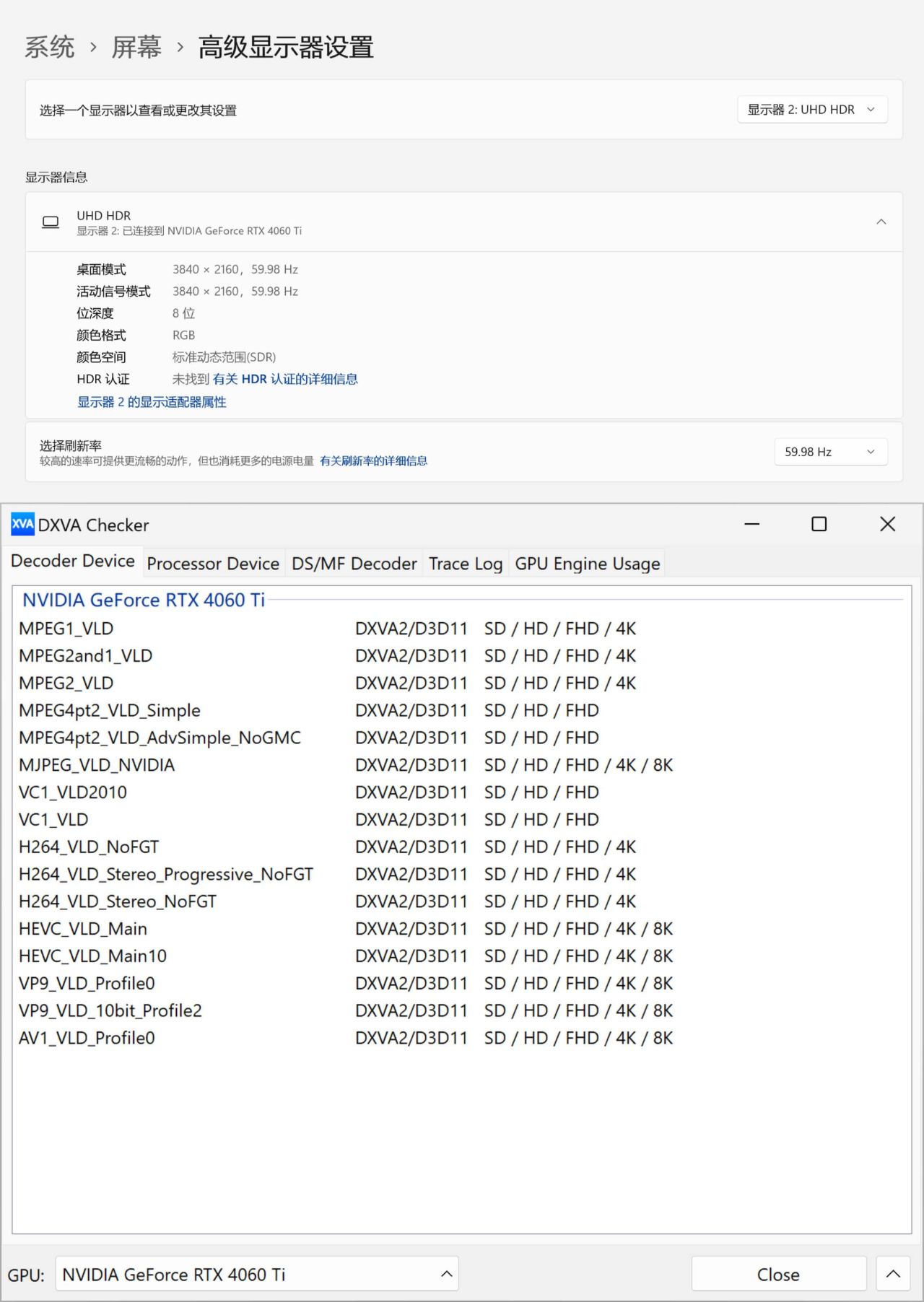Go to 屏幕 in the breadcrumb
924x1302 pixels.
pyautogui.click(x=136, y=48)
